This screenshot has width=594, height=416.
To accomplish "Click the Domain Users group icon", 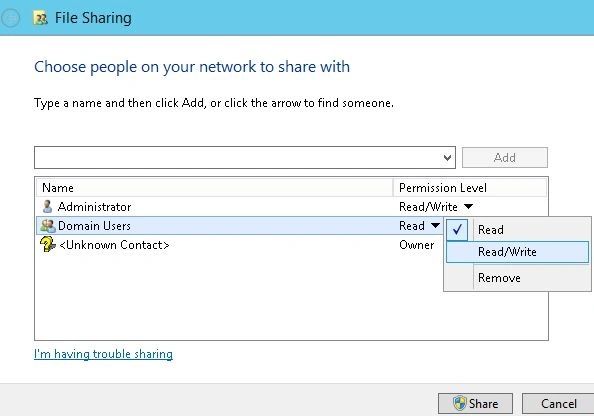I will pyautogui.click(x=48, y=226).
